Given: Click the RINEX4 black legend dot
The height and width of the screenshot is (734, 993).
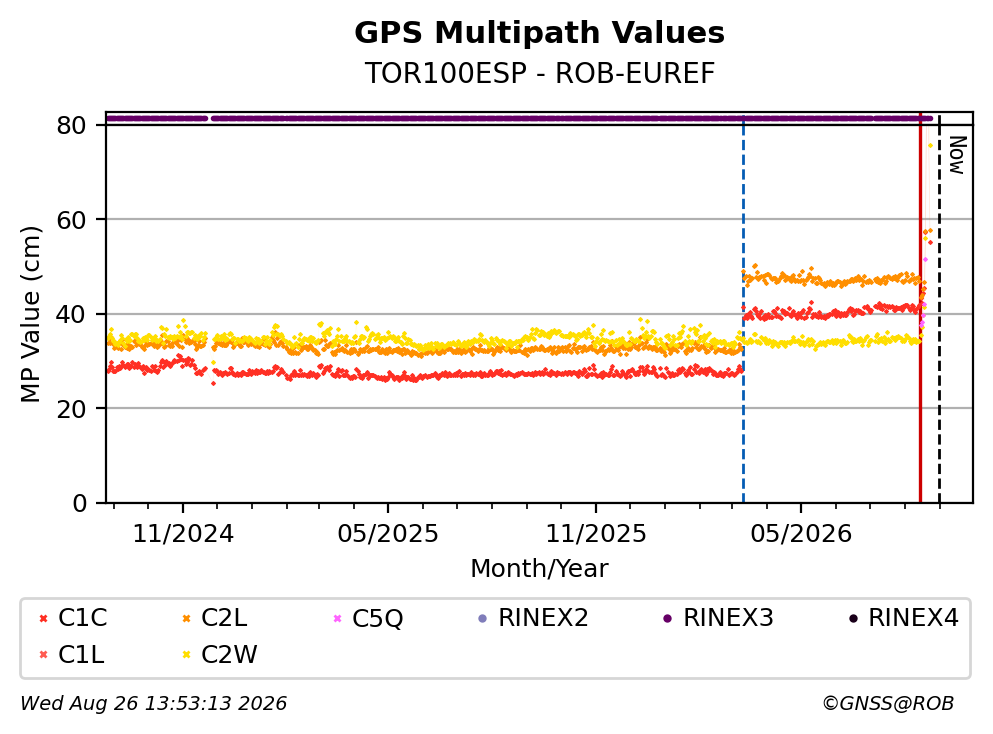Looking at the screenshot, I should [853, 618].
